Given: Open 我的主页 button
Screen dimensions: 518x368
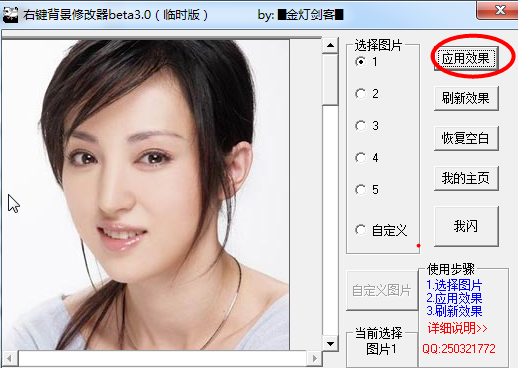Looking at the screenshot, I should click(x=466, y=178).
